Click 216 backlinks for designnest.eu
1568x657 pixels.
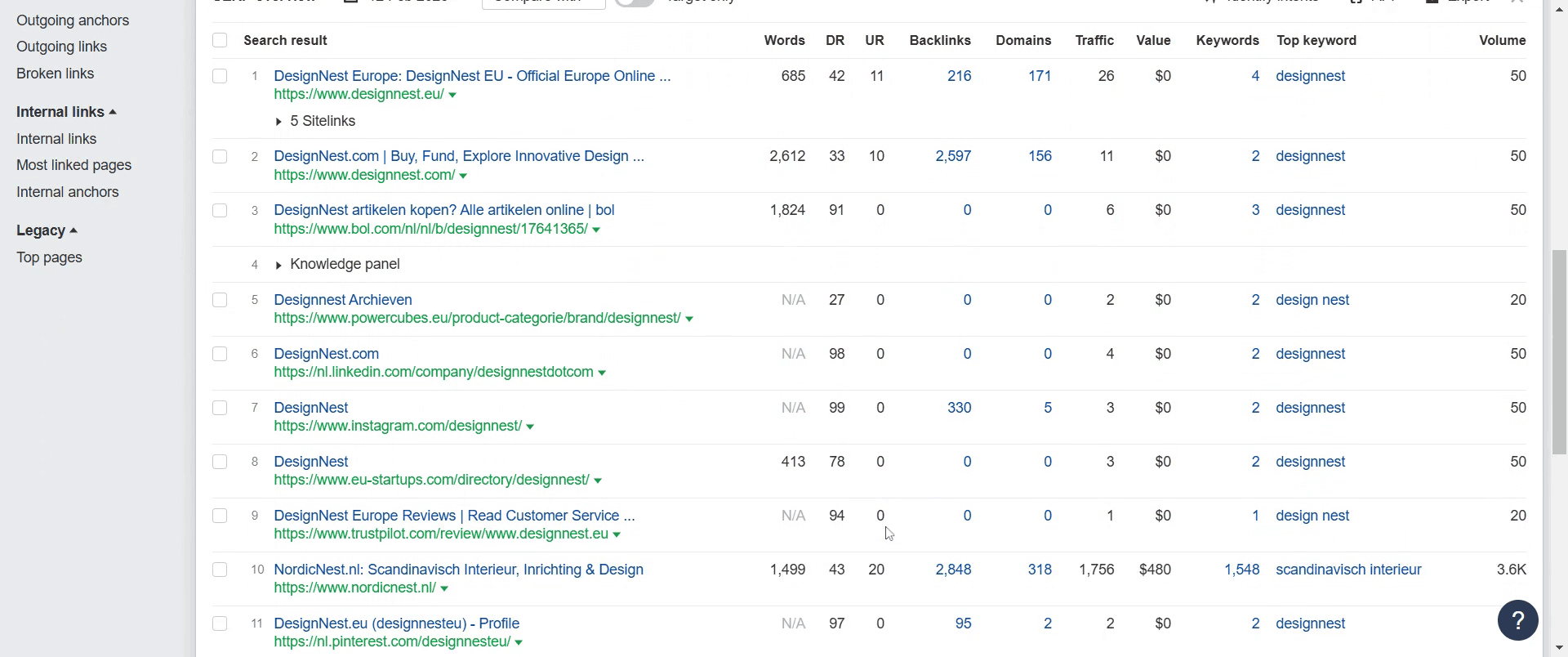[x=960, y=76]
